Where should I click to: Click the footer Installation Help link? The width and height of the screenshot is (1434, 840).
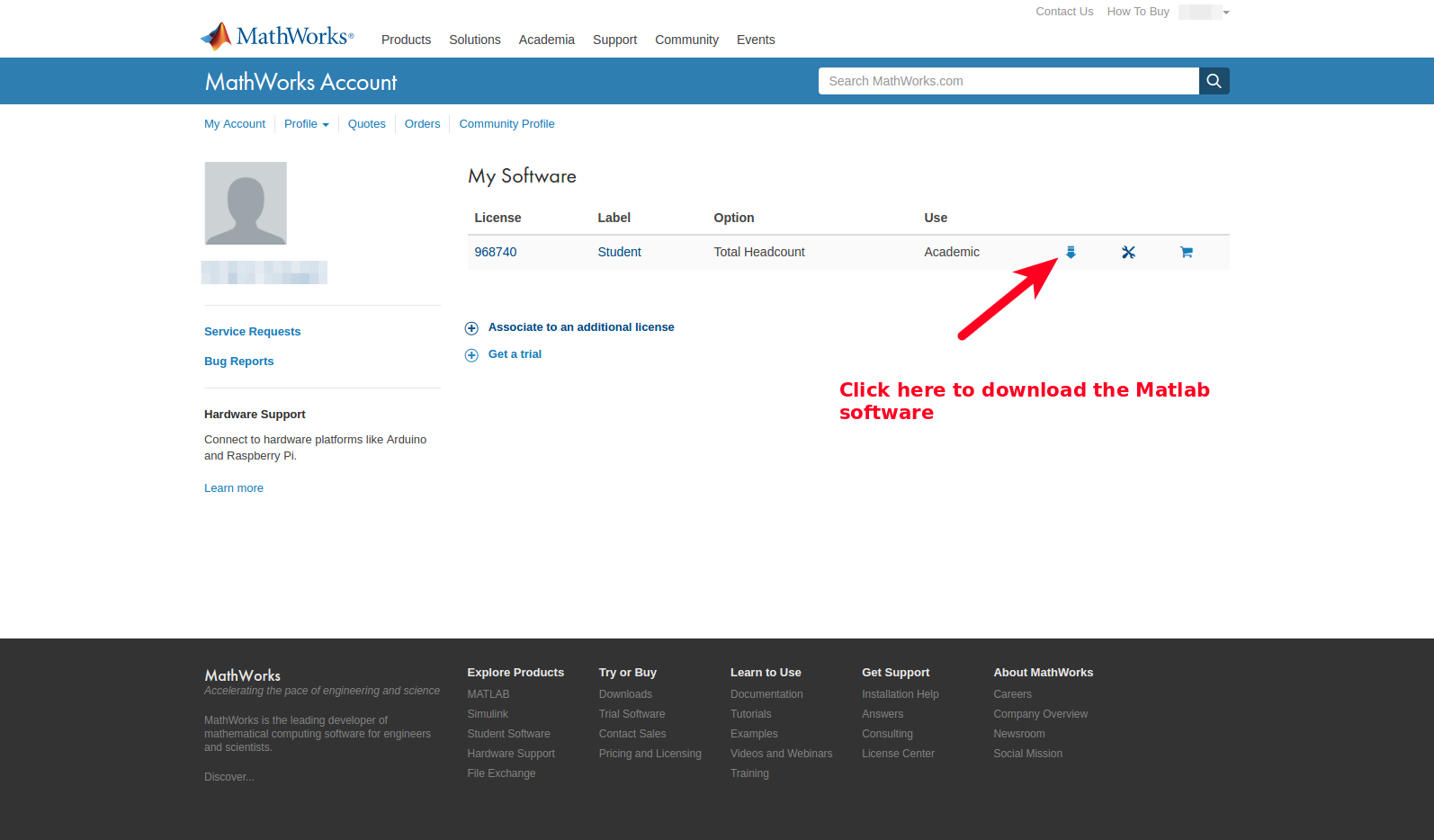(x=900, y=694)
